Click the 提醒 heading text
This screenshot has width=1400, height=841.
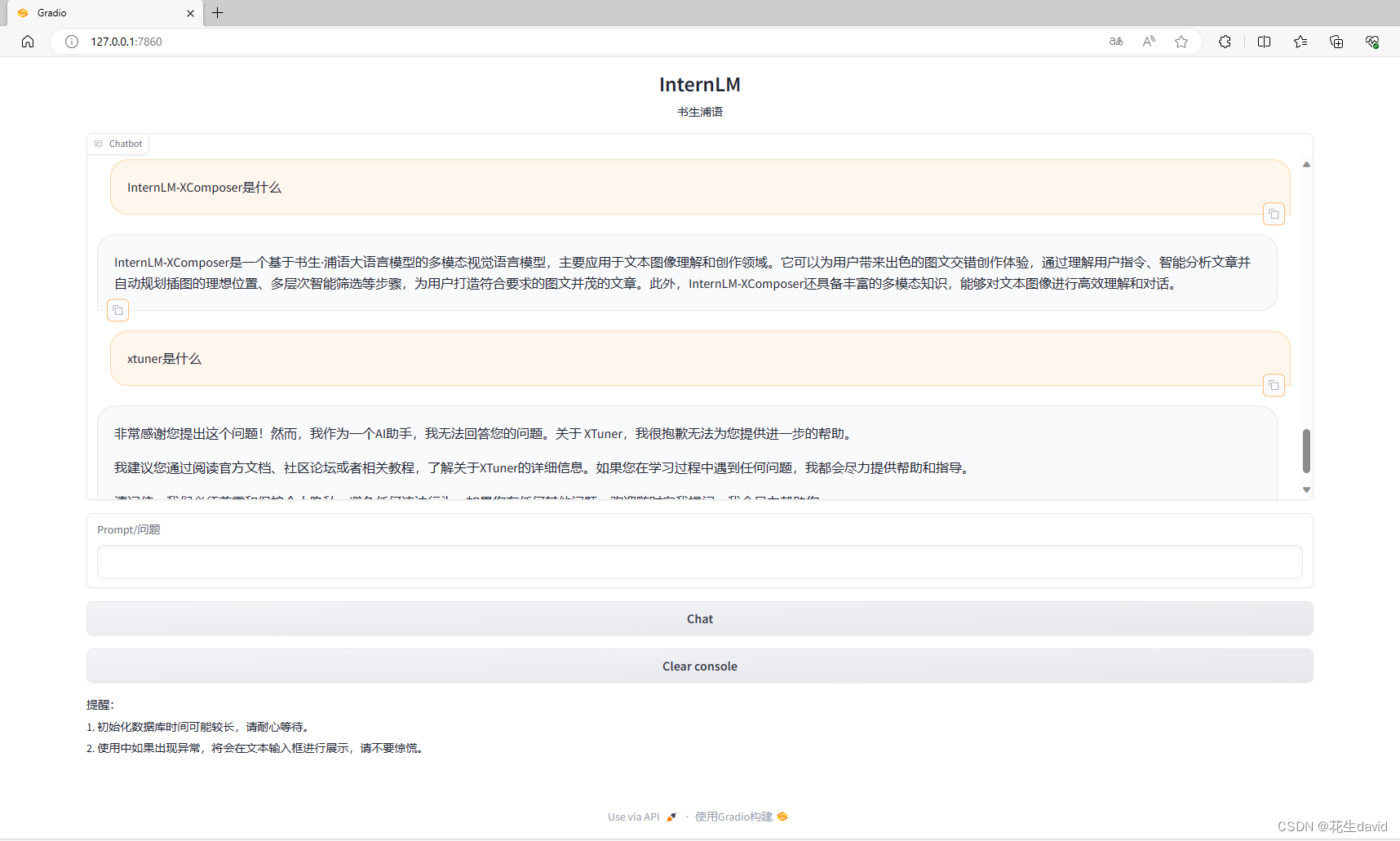(x=100, y=705)
